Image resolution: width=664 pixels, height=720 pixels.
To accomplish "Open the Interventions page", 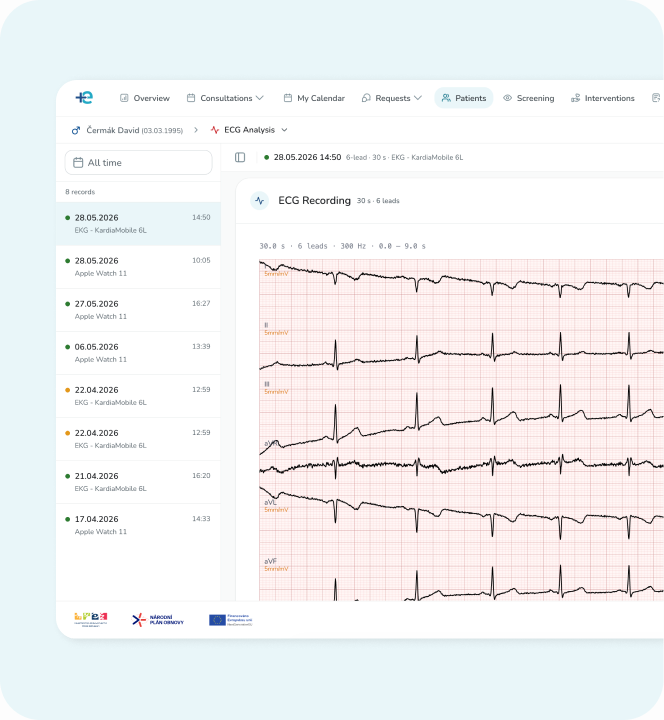I will pyautogui.click(x=602, y=98).
